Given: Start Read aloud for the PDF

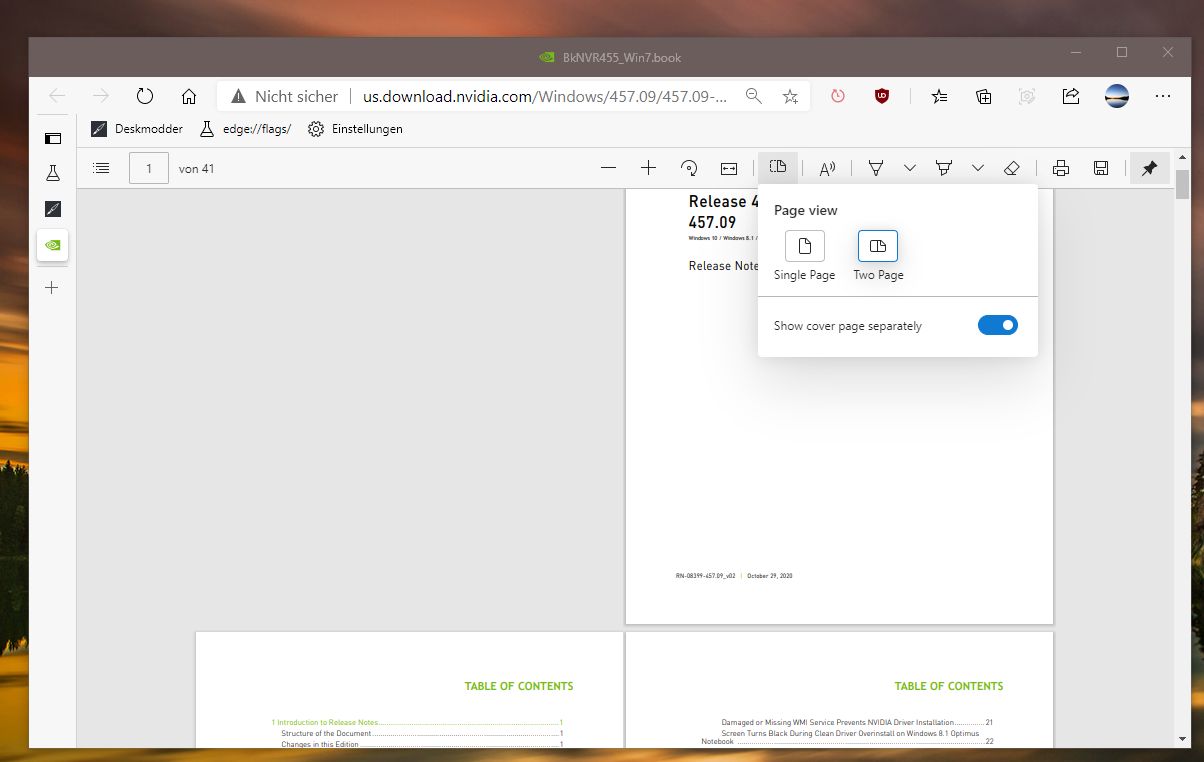Looking at the screenshot, I should [x=827, y=168].
